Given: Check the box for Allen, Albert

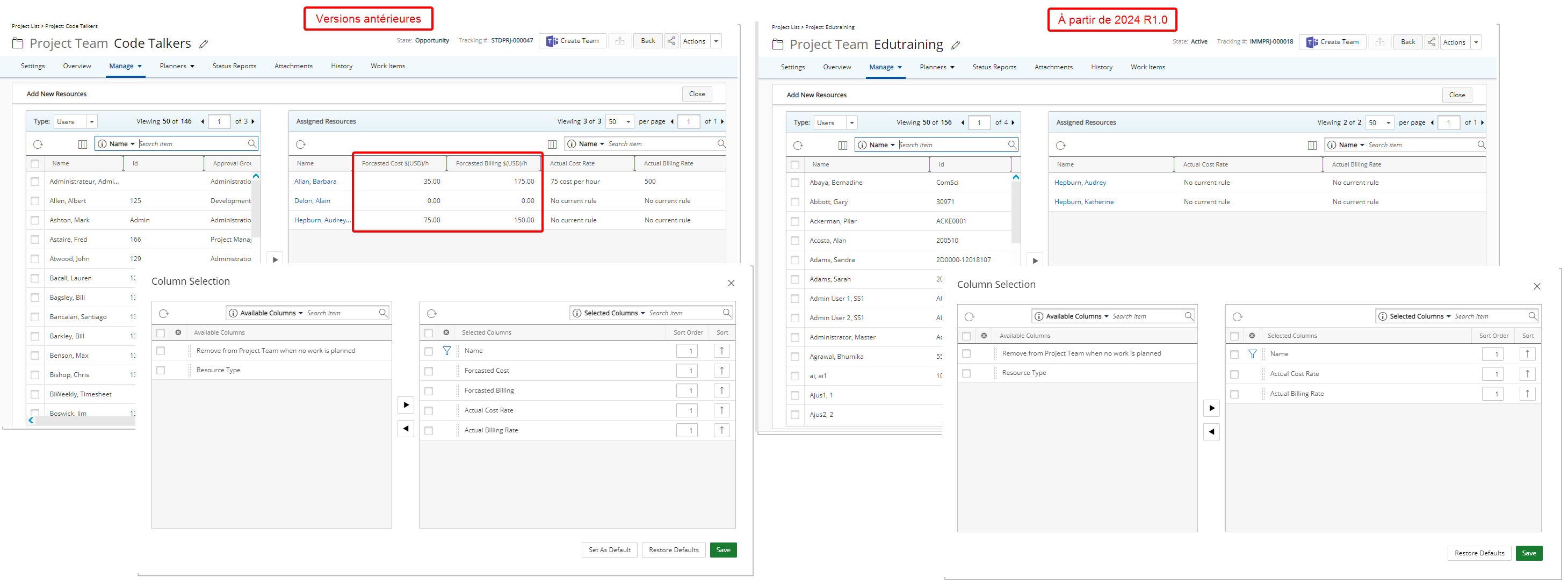Looking at the screenshot, I should pyautogui.click(x=35, y=201).
